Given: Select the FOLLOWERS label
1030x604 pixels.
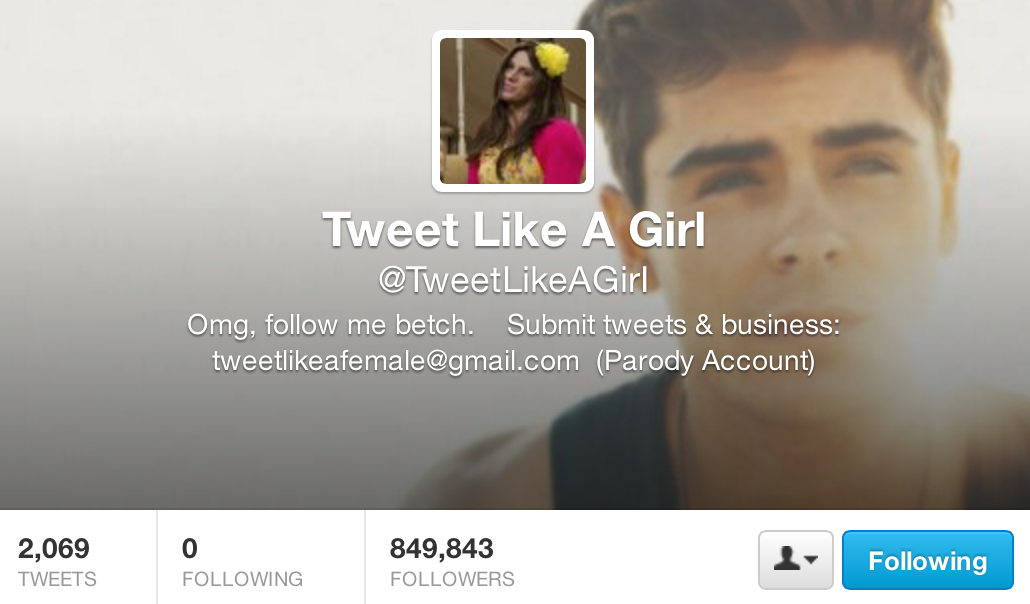Looking at the screenshot, I should pyautogui.click(x=452, y=579).
